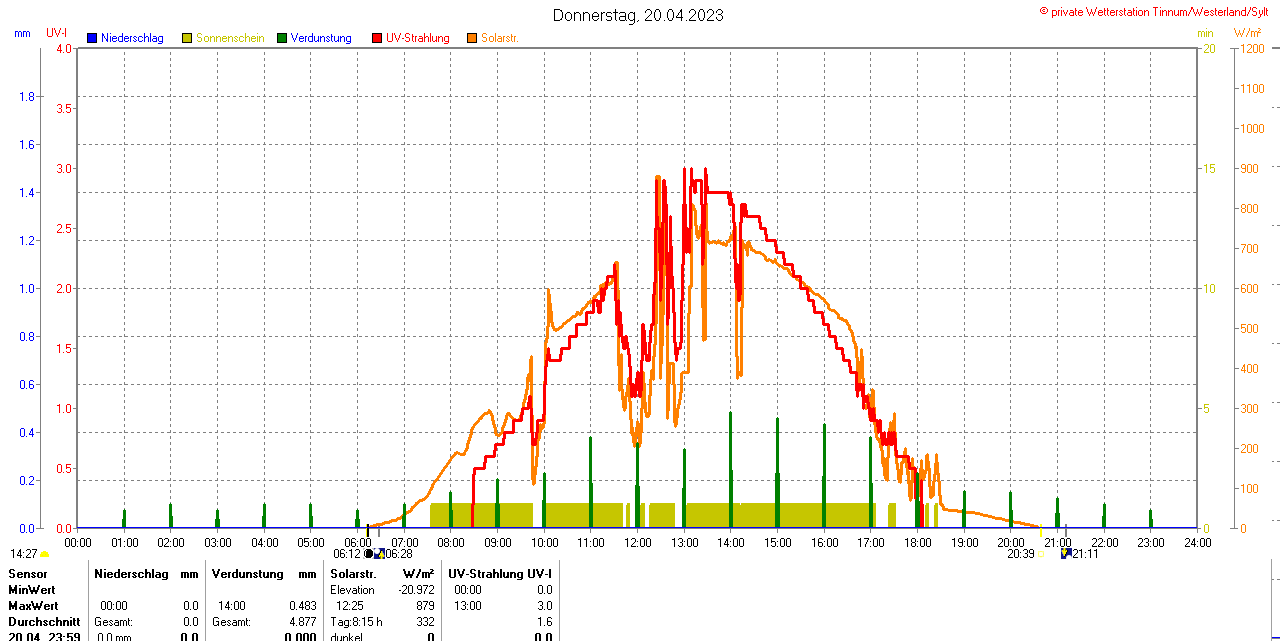Click the red UV-Strahlung legend square
This screenshot has height=641, width=1280.
click(x=377, y=38)
